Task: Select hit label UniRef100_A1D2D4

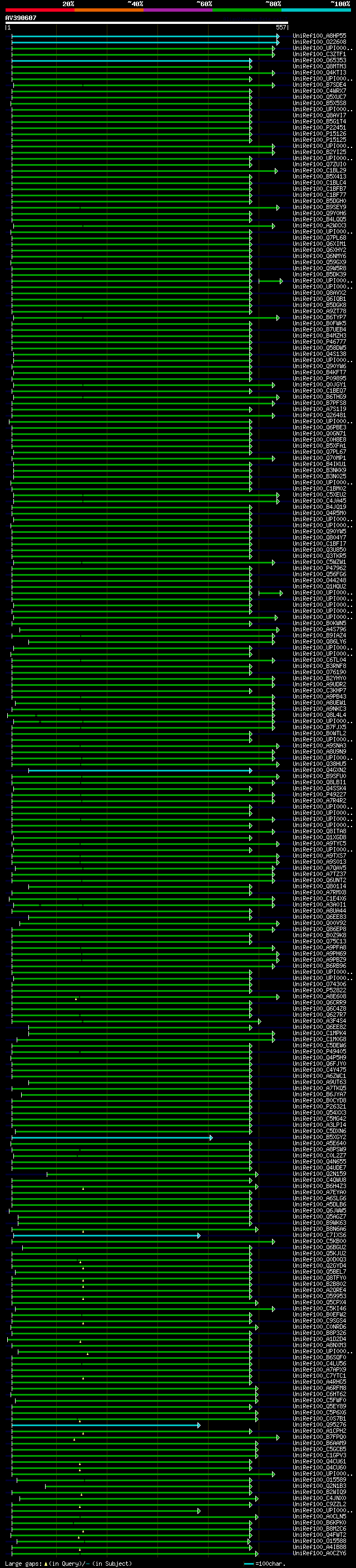Action: coord(319,1339)
